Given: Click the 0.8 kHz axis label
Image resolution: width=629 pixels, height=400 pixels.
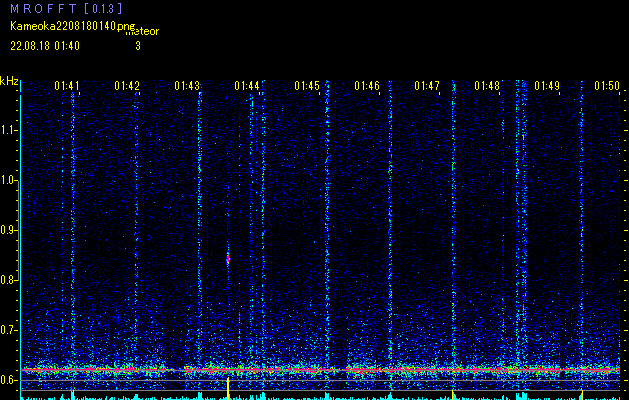Looking at the screenshot, I should [x=8, y=280].
